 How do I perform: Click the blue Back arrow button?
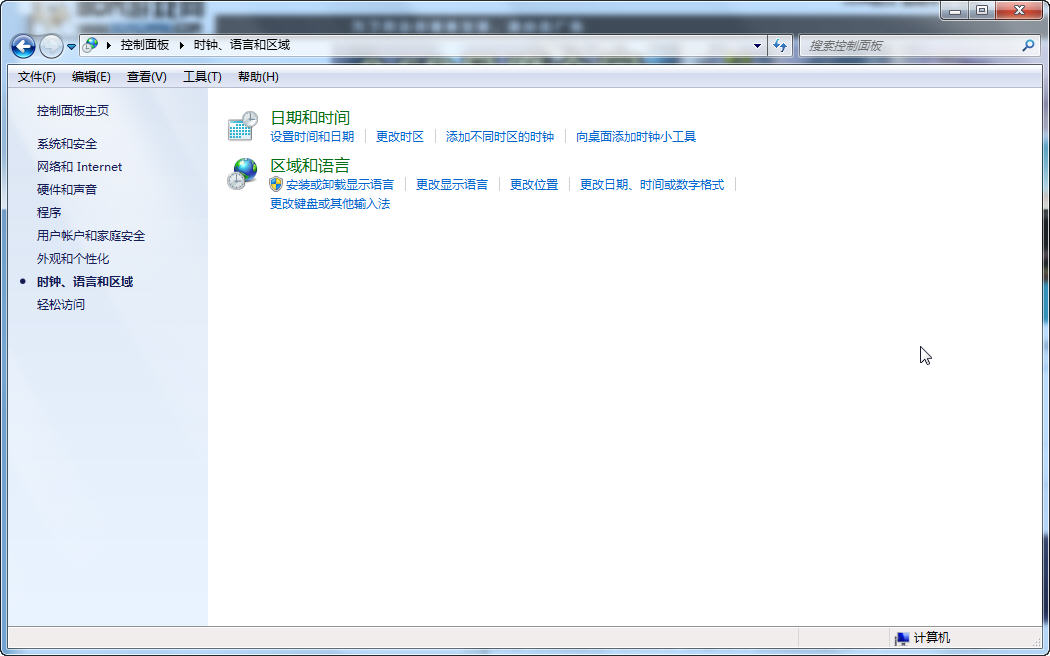(23, 46)
